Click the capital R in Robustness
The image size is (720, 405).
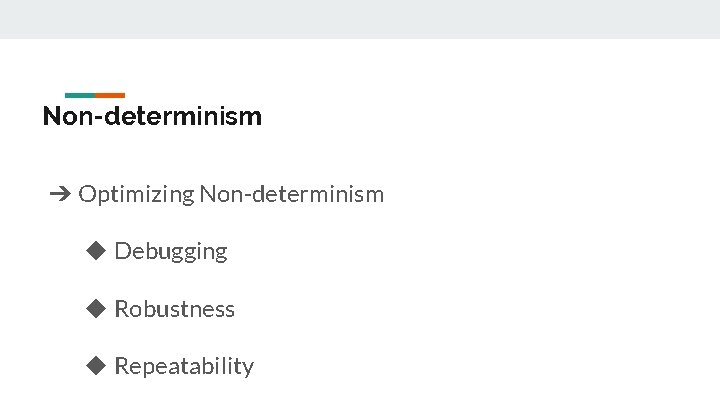[x=121, y=309]
